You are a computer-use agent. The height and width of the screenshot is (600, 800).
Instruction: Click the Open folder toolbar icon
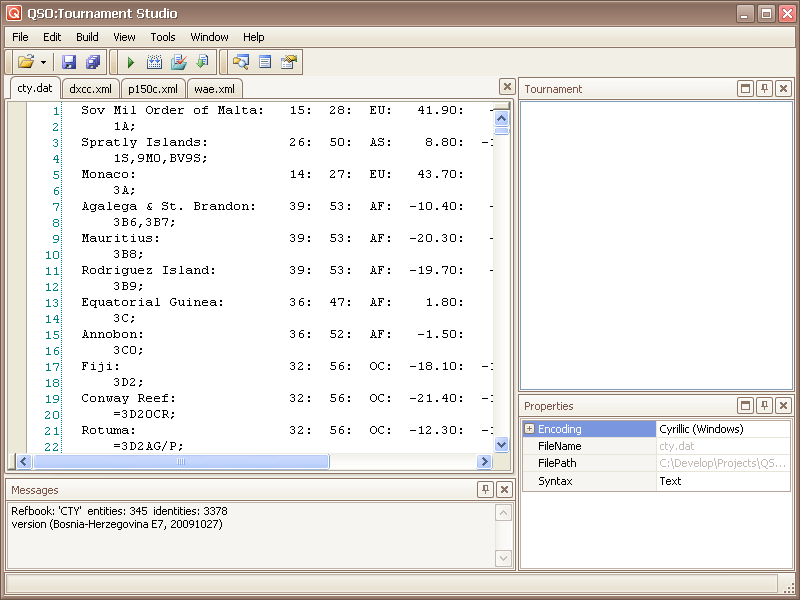tap(25, 62)
